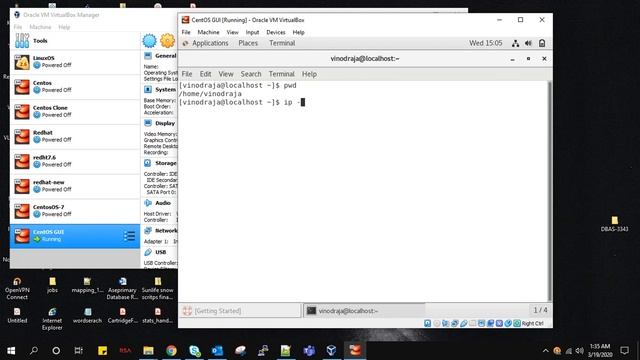Select the DBAS-3343 desktop folder
This screenshot has width=640, height=360.
614,224
